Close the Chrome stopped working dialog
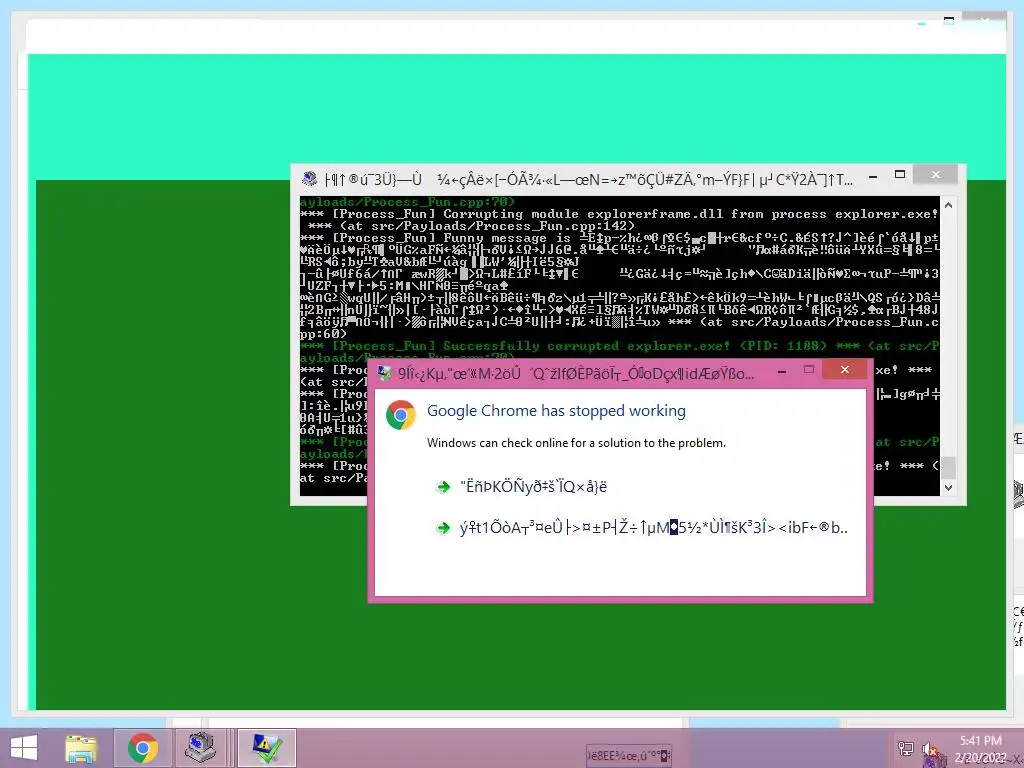1024x768 pixels. click(x=844, y=370)
